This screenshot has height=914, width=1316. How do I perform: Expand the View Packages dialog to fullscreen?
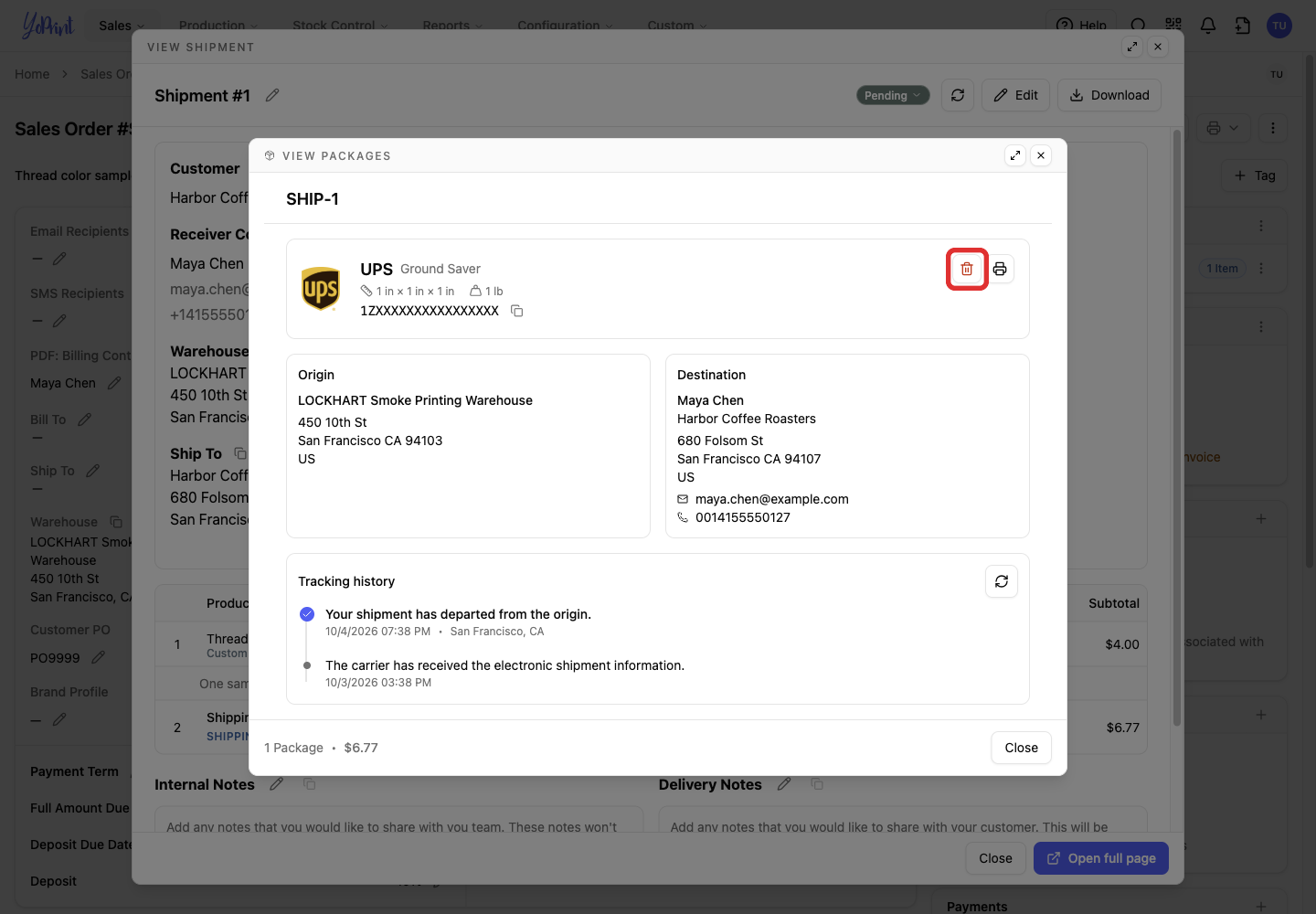(x=1015, y=155)
